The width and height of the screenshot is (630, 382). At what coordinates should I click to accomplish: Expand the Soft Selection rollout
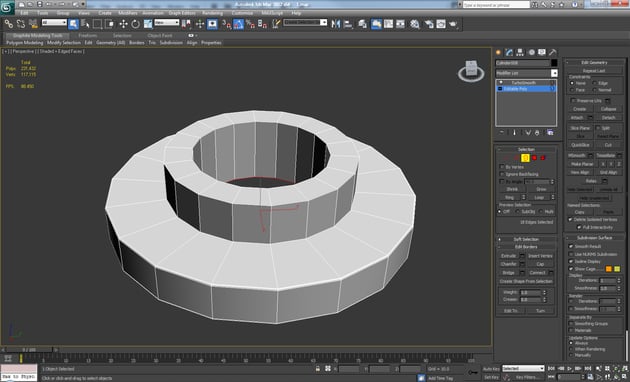coord(526,239)
